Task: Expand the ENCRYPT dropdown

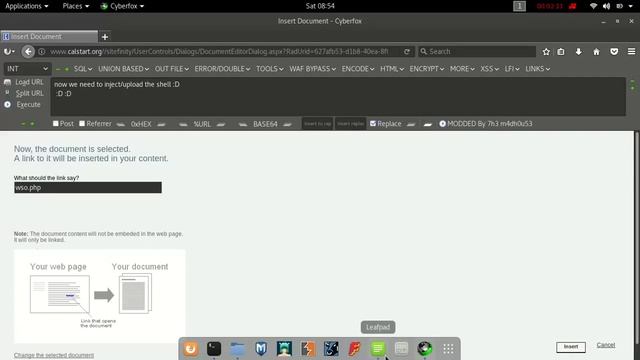Action: 427,69
